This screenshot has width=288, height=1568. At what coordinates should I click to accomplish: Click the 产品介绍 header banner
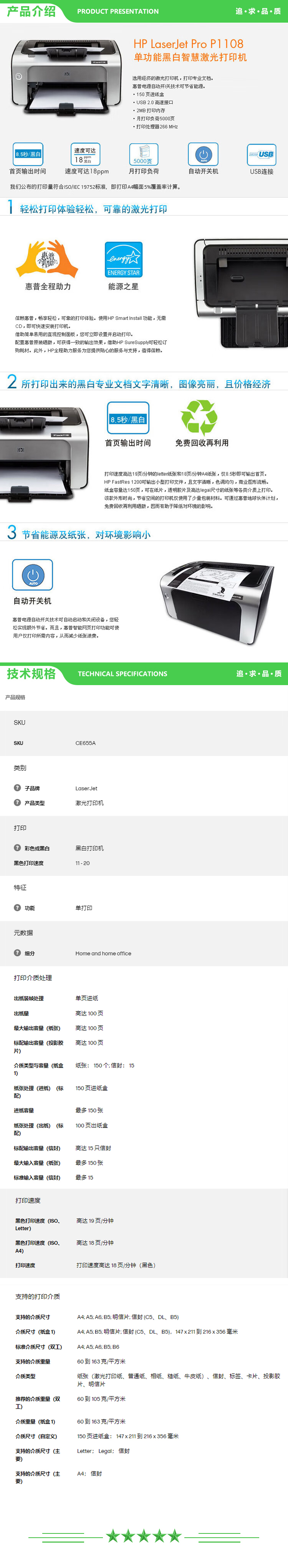pos(144,11)
